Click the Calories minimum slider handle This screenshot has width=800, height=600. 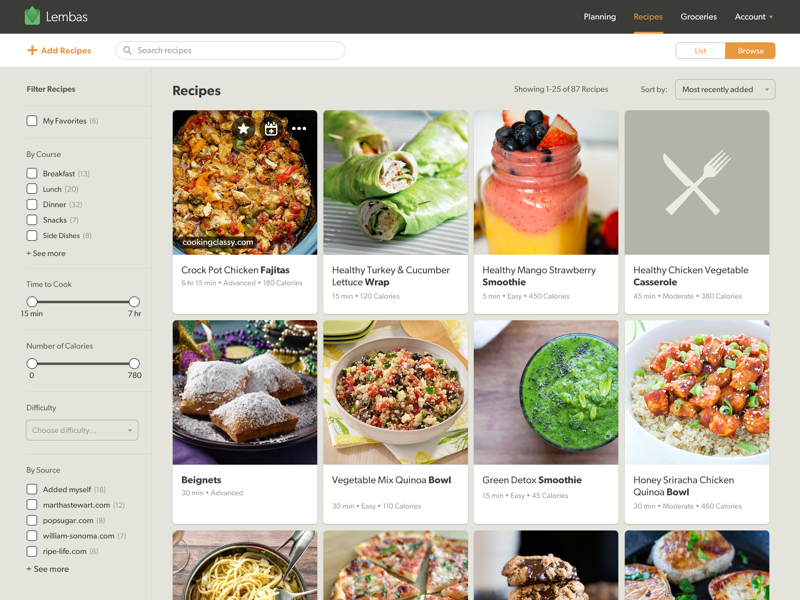click(32, 363)
